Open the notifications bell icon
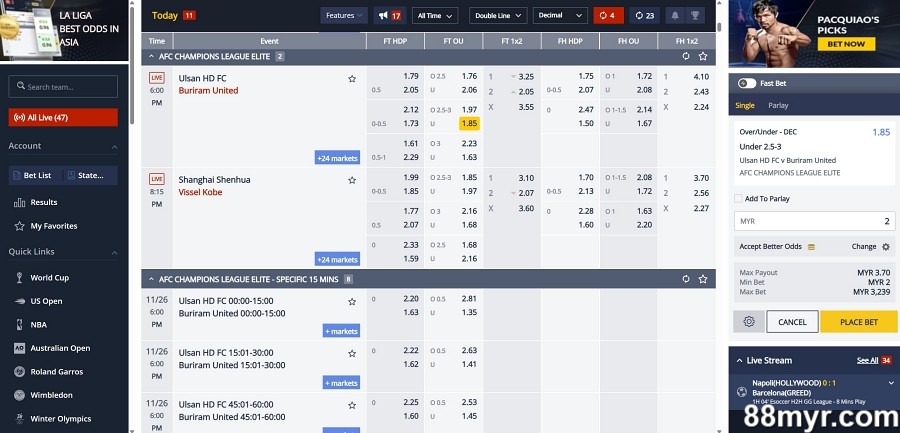Viewport: 900px width, 433px height. [x=675, y=16]
